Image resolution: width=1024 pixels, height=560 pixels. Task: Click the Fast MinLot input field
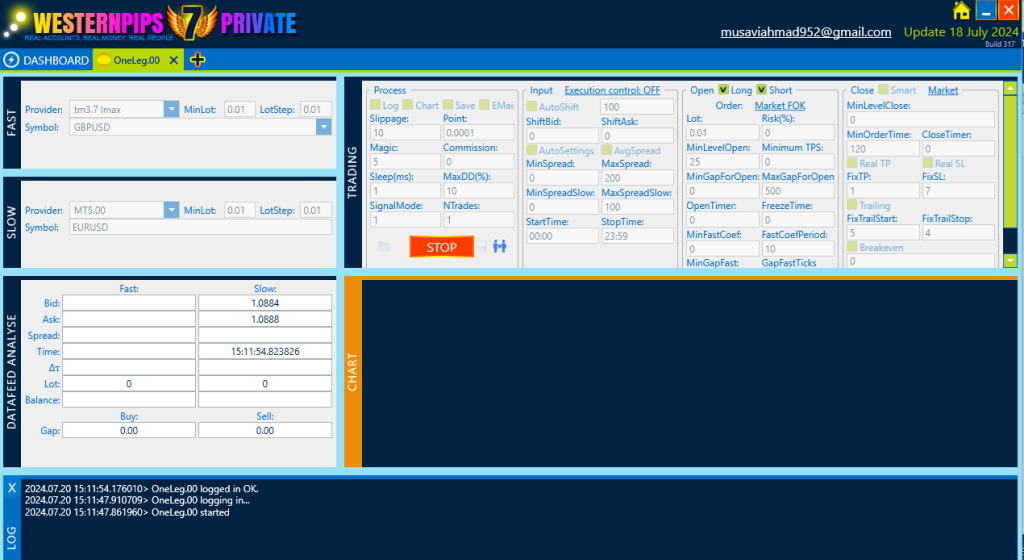click(x=239, y=109)
